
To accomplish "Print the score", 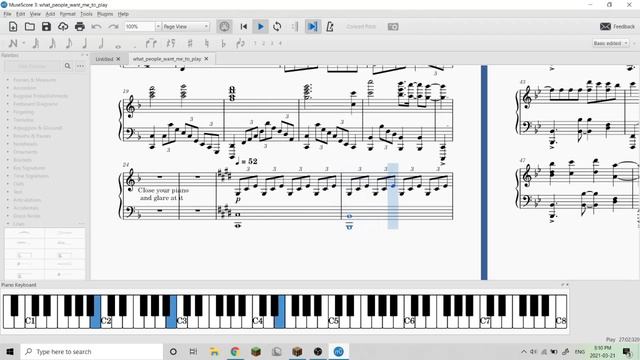I will (80, 27).
